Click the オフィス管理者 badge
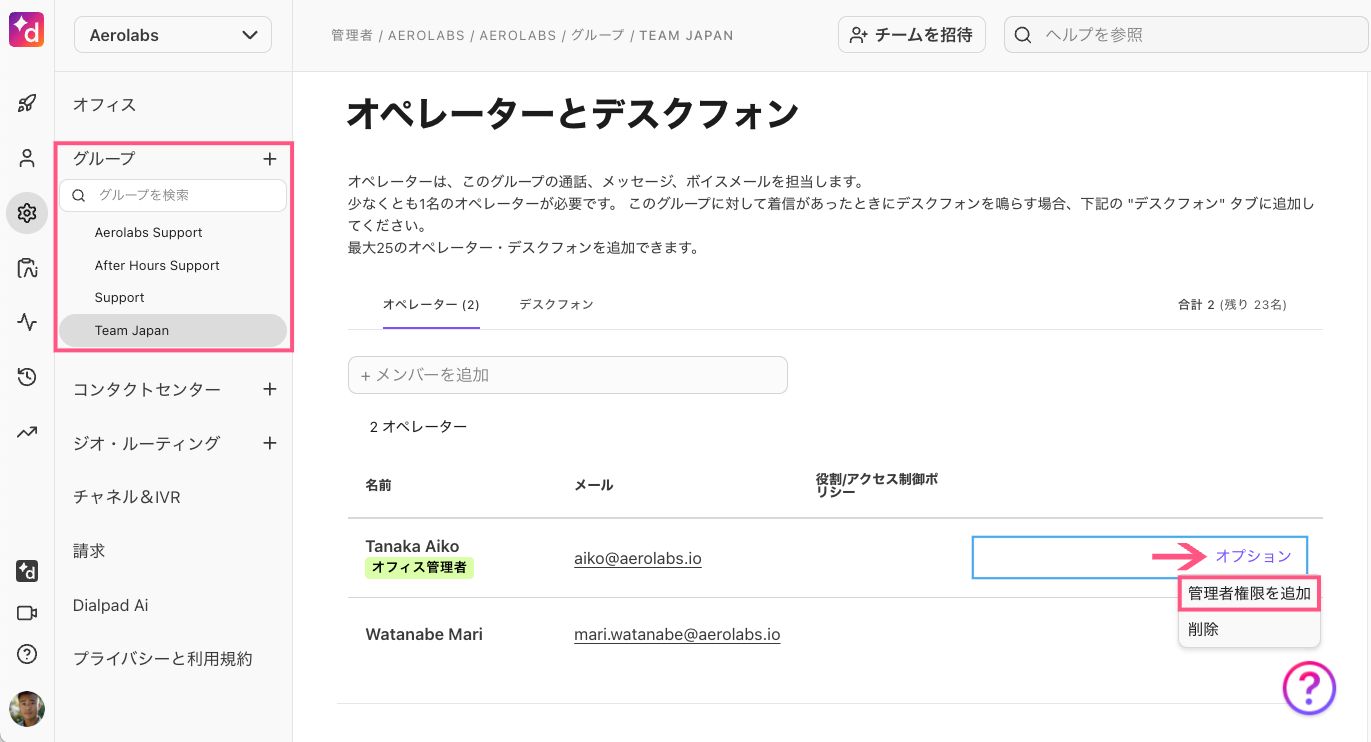 click(419, 568)
